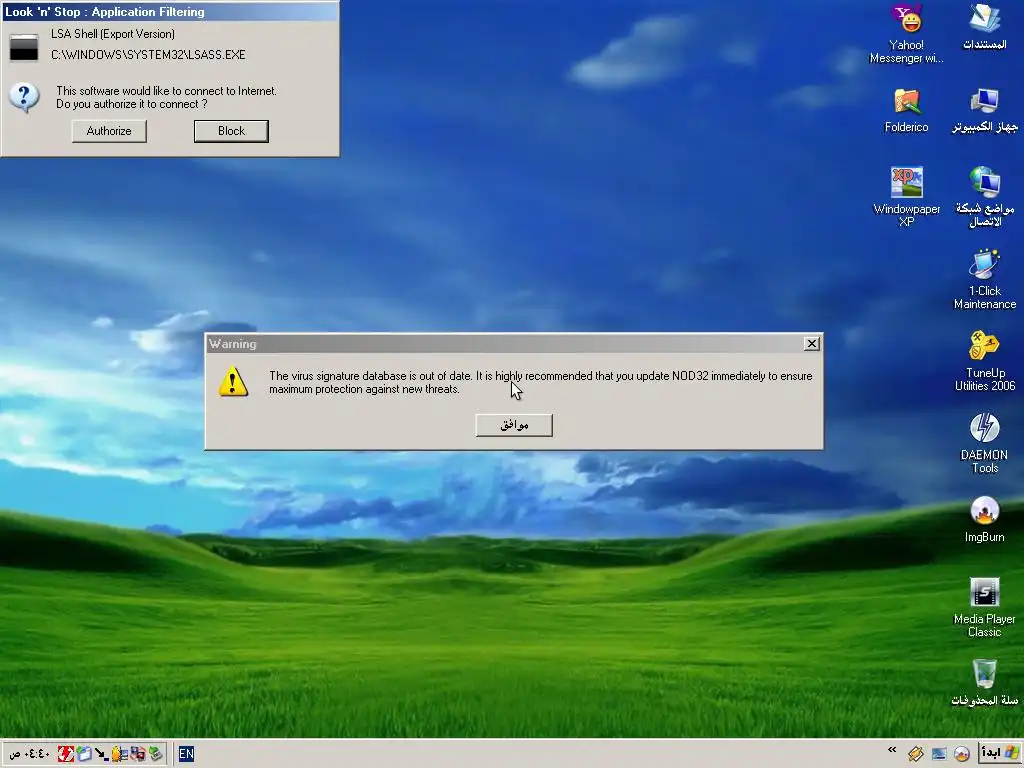This screenshot has width=1024, height=768.
Task: Click the yellow warning triangle icon
Action: click(233, 382)
